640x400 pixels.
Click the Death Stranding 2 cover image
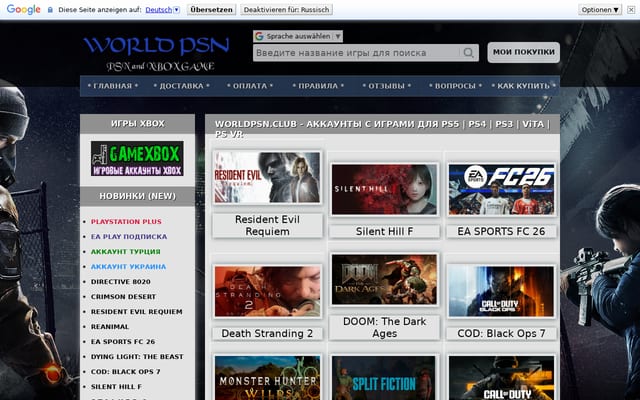pos(267,291)
